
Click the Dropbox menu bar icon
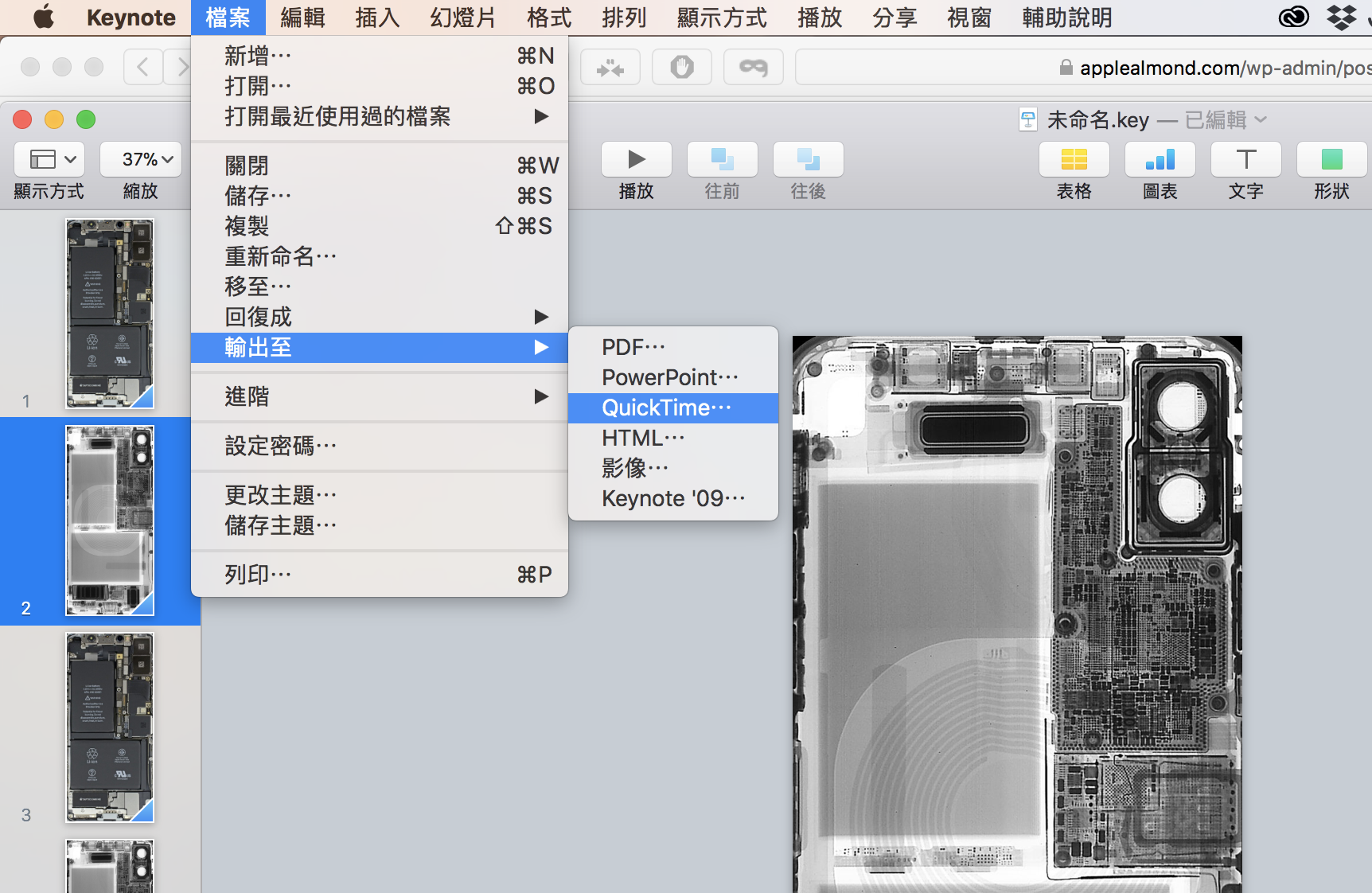click(1342, 17)
